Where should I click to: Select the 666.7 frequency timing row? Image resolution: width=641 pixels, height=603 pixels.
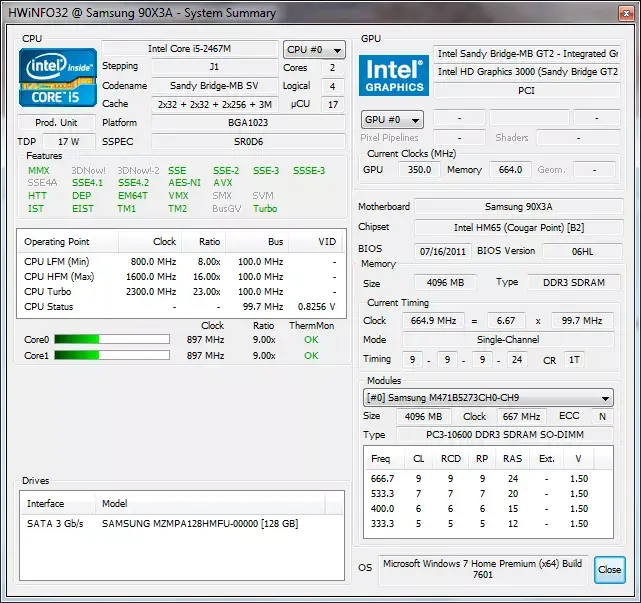(x=488, y=479)
